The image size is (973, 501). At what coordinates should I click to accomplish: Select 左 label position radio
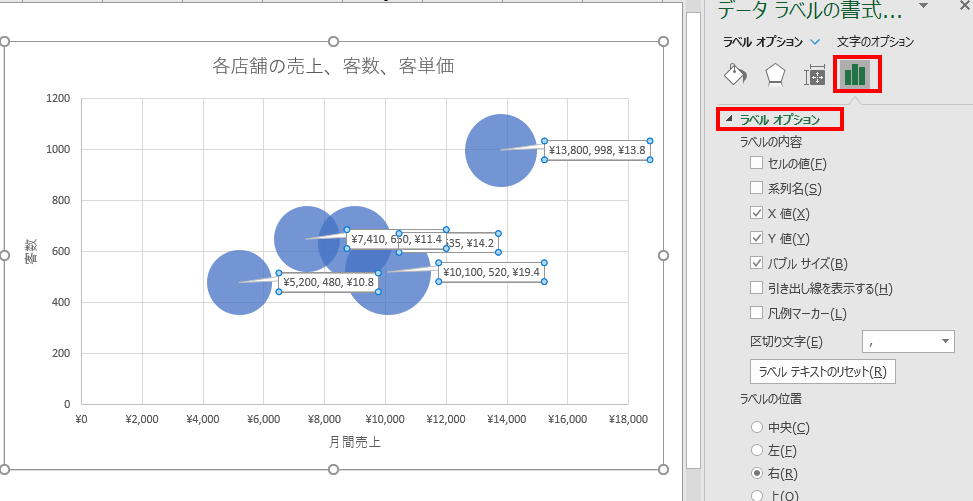pyautogui.click(x=756, y=450)
